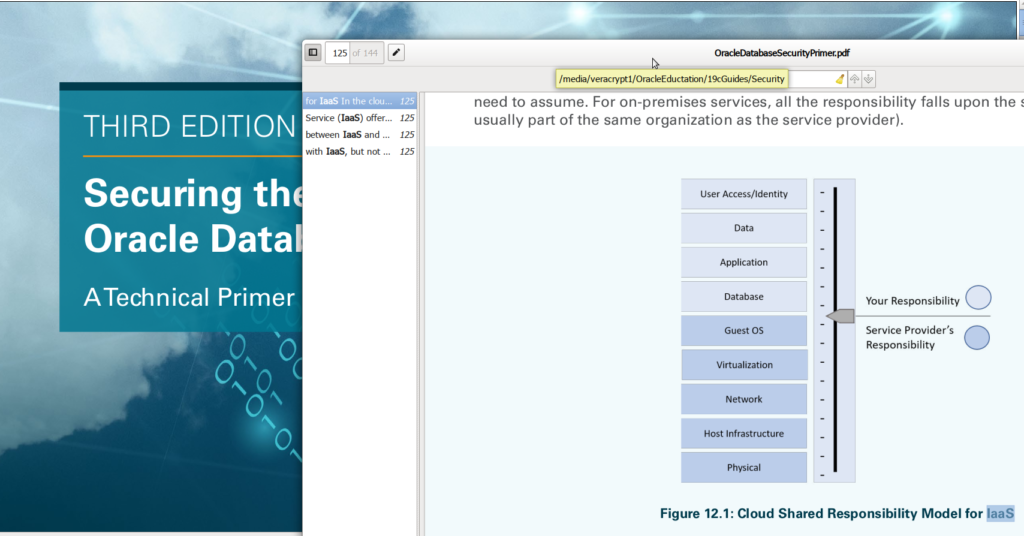The height and width of the screenshot is (536, 1024).
Task: Go to previous search result arrow
Action: (x=854, y=79)
